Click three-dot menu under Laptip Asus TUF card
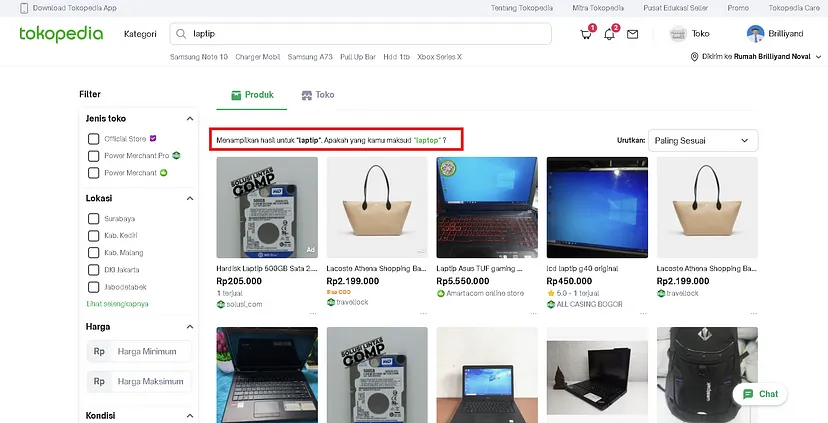Viewport: 828px width, 423px height. (x=533, y=313)
